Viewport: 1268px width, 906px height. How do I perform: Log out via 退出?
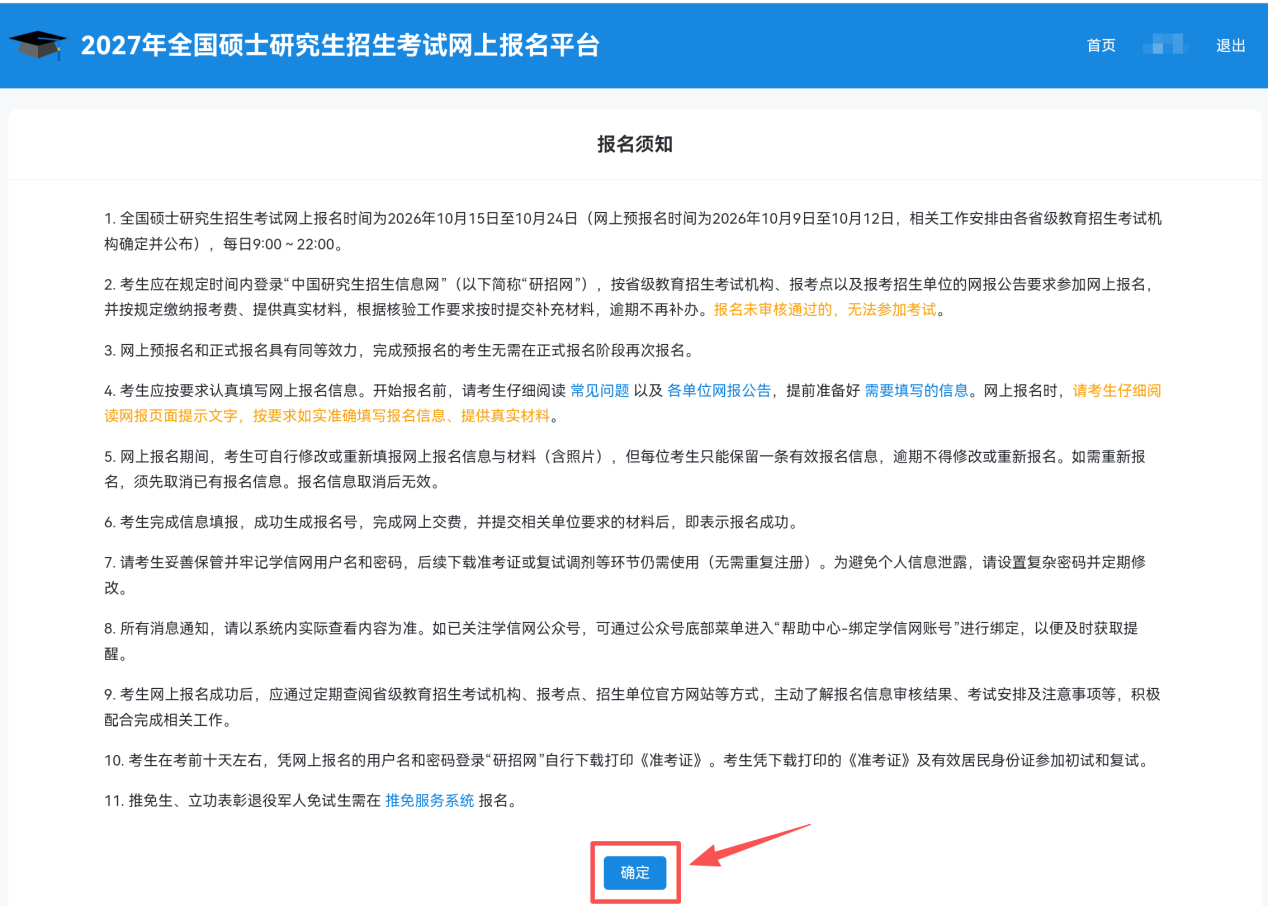pos(1231,45)
